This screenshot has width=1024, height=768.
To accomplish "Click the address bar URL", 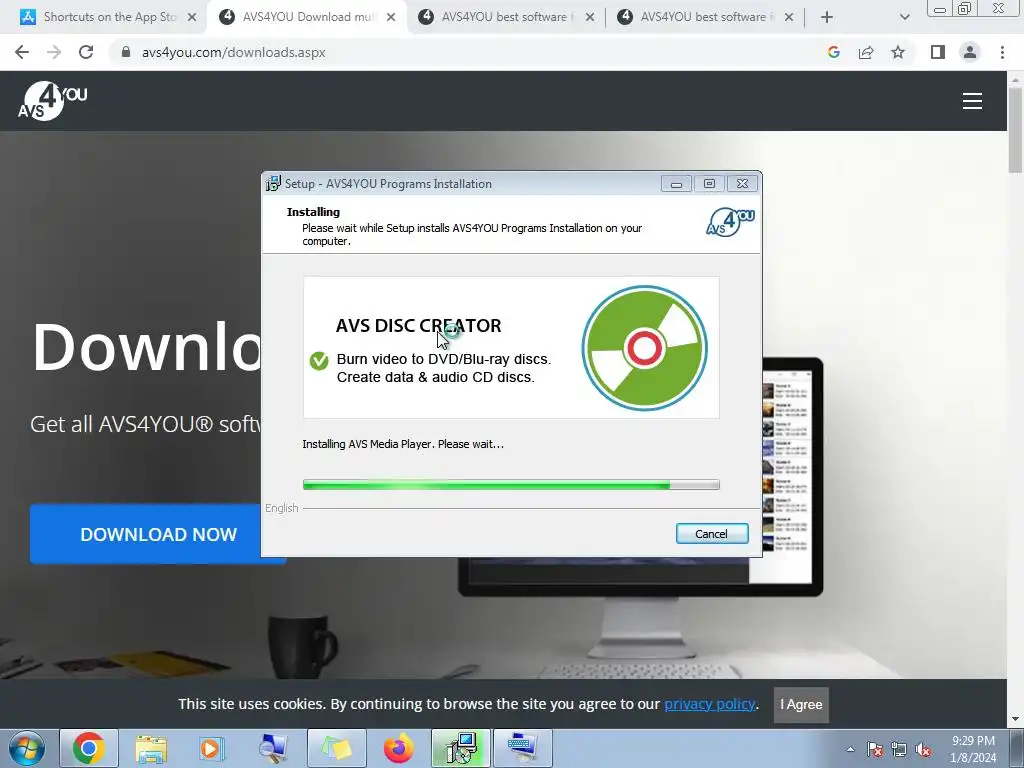I will [x=234, y=52].
